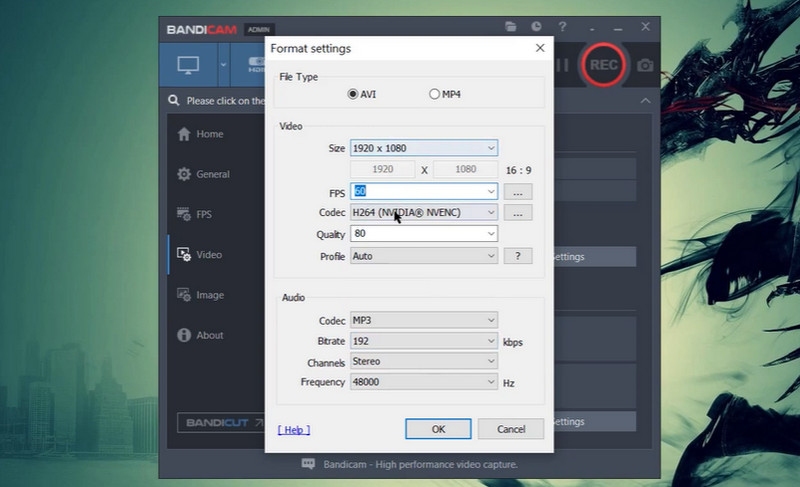Image resolution: width=800 pixels, height=487 pixels.
Task: Select the MP4 file type radio button
Action: tap(434, 94)
